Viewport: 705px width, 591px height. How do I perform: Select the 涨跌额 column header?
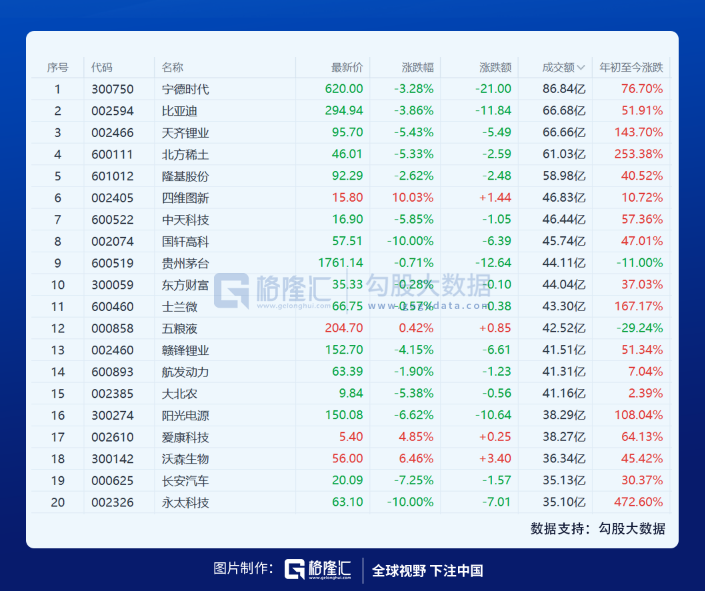pos(495,67)
